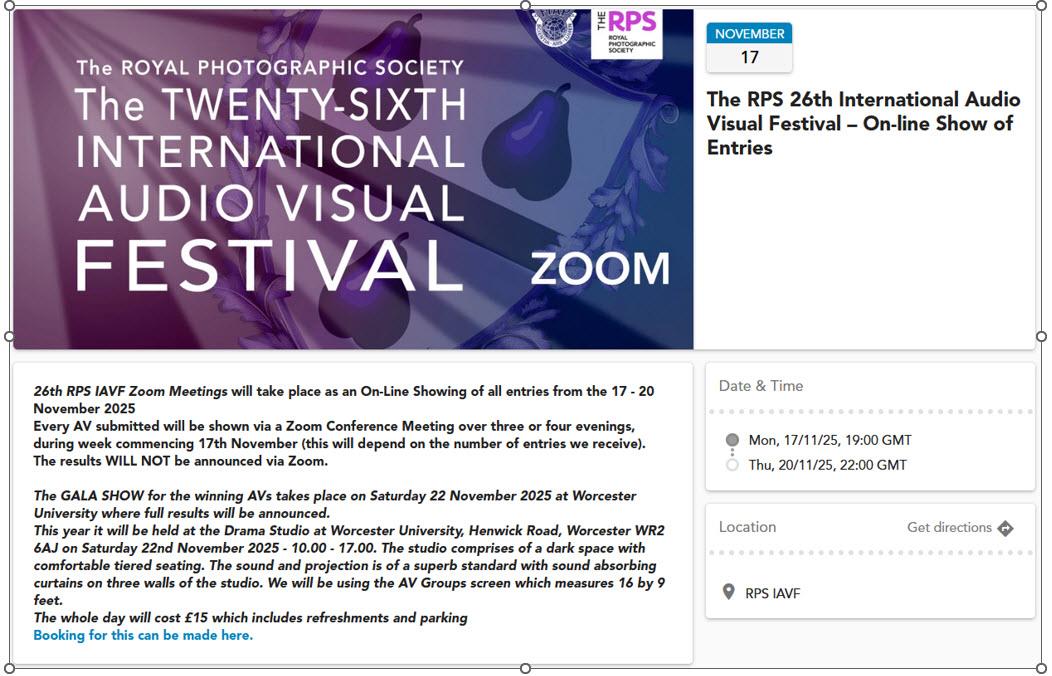The height and width of the screenshot is (676, 1052).
Task: Click the Location section heading
Action: click(x=747, y=527)
